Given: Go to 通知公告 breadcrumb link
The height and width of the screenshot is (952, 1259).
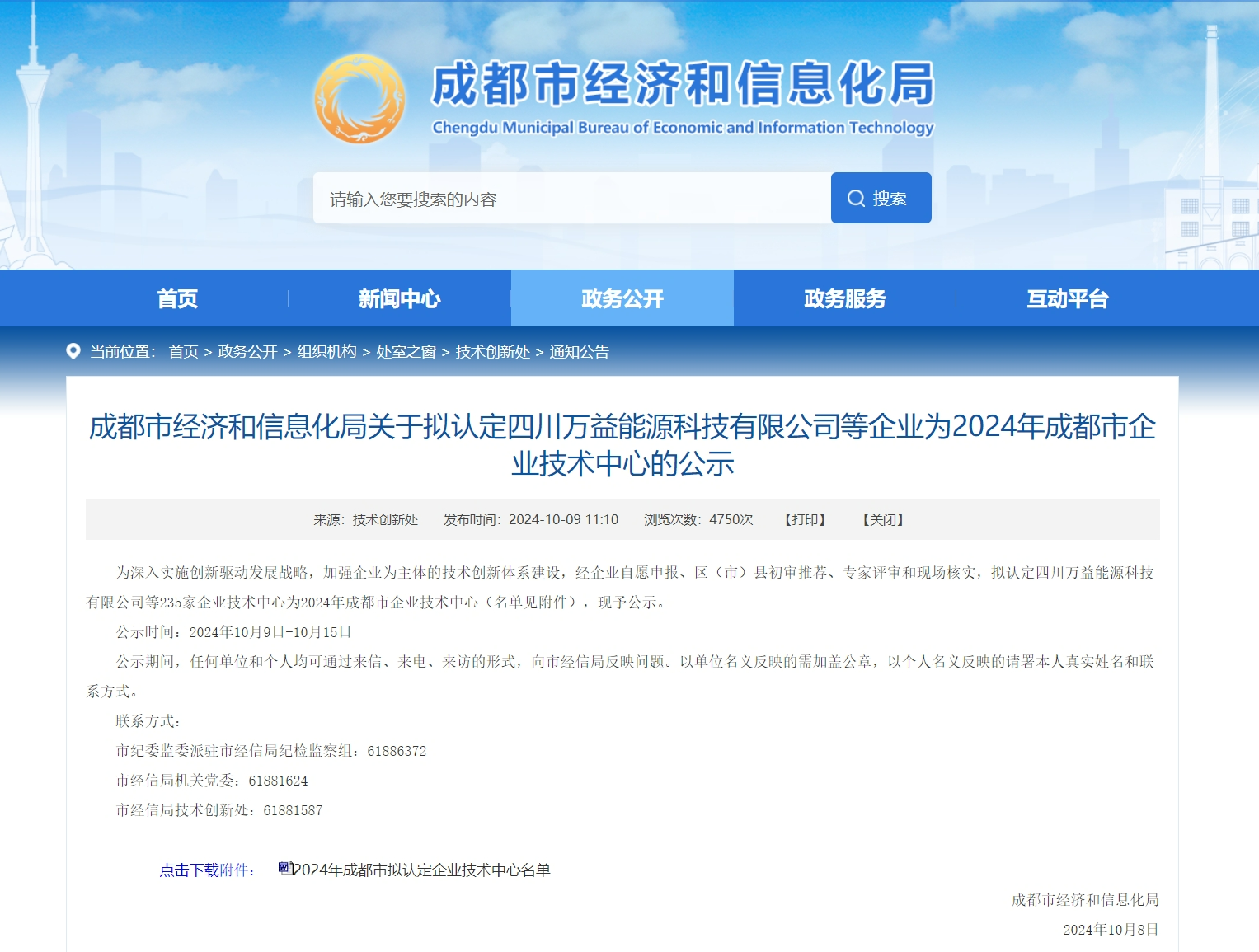Looking at the screenshot, I should tap(579, 352).
